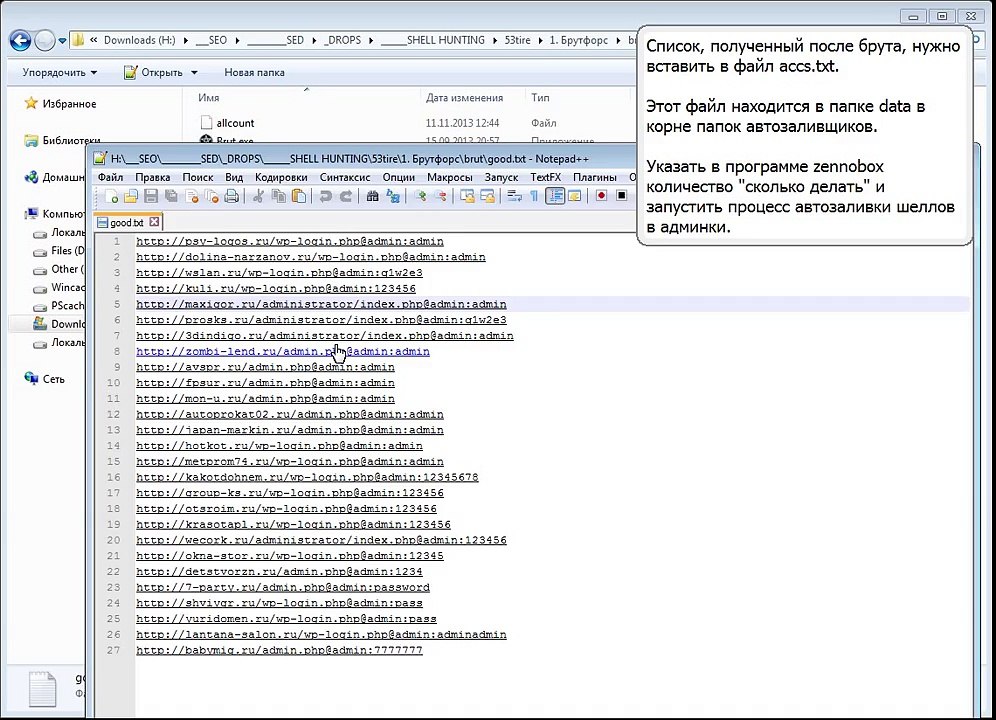Go back in Explorer with Back arrow

20,41
